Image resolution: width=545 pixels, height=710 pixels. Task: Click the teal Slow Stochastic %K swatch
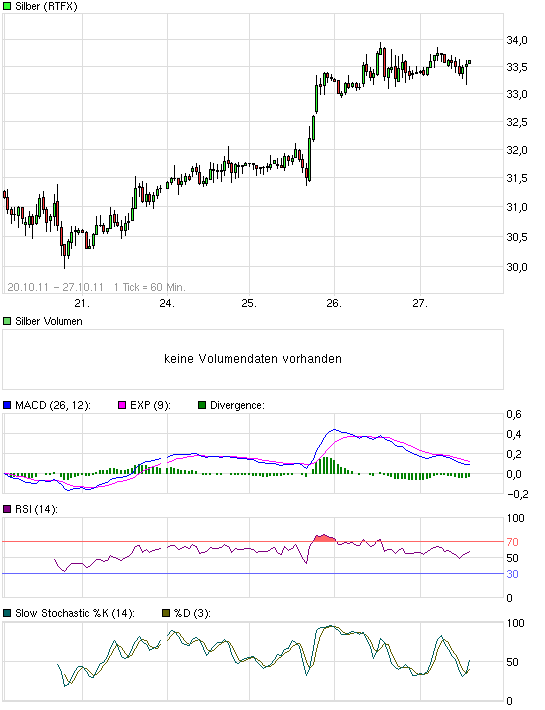[x=7, y=614]
